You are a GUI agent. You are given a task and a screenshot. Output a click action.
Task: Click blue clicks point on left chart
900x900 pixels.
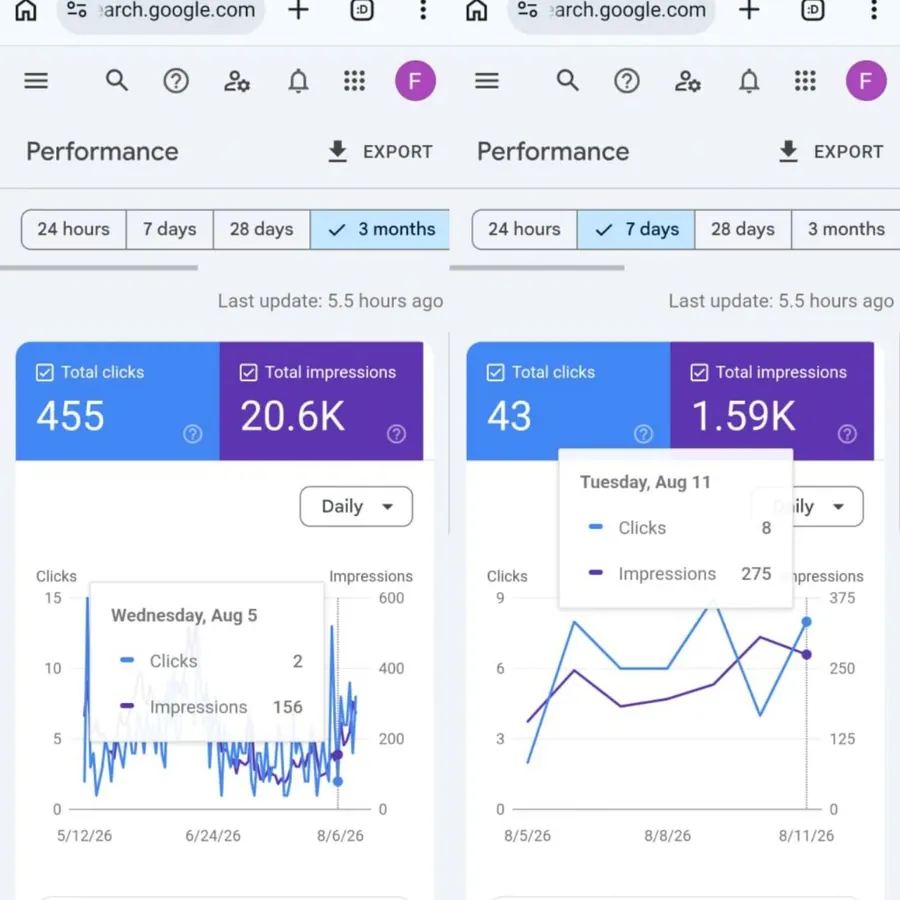coord(338,782)
